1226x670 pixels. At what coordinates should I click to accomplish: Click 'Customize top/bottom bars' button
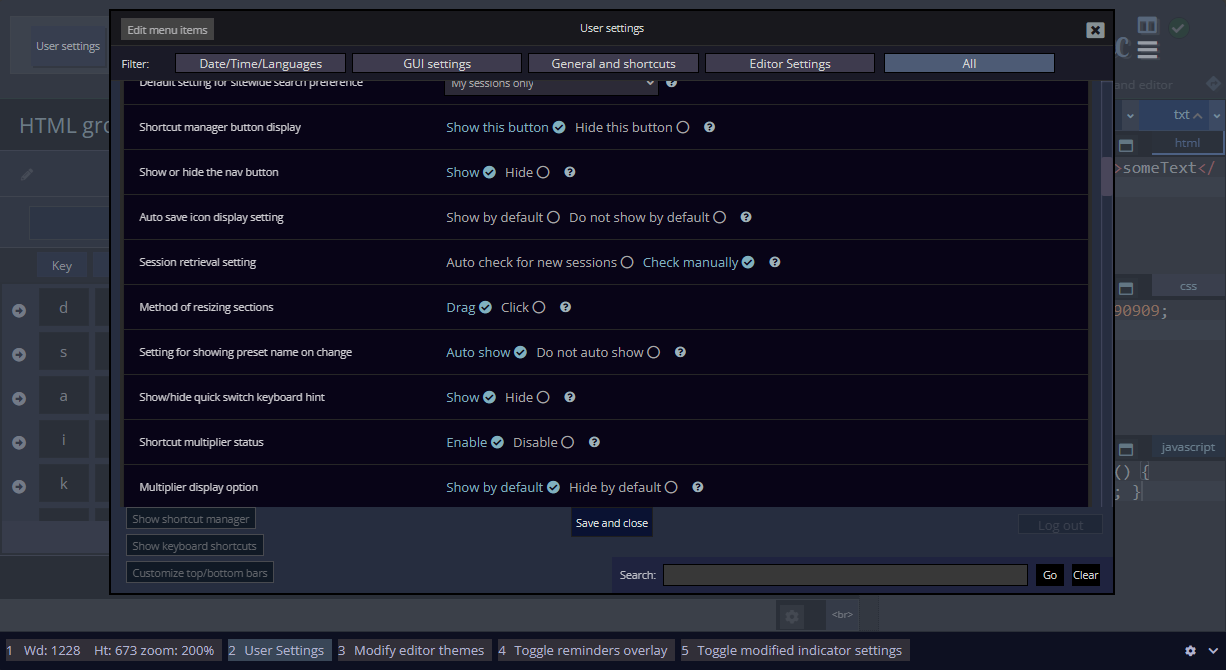coord(200,573)
